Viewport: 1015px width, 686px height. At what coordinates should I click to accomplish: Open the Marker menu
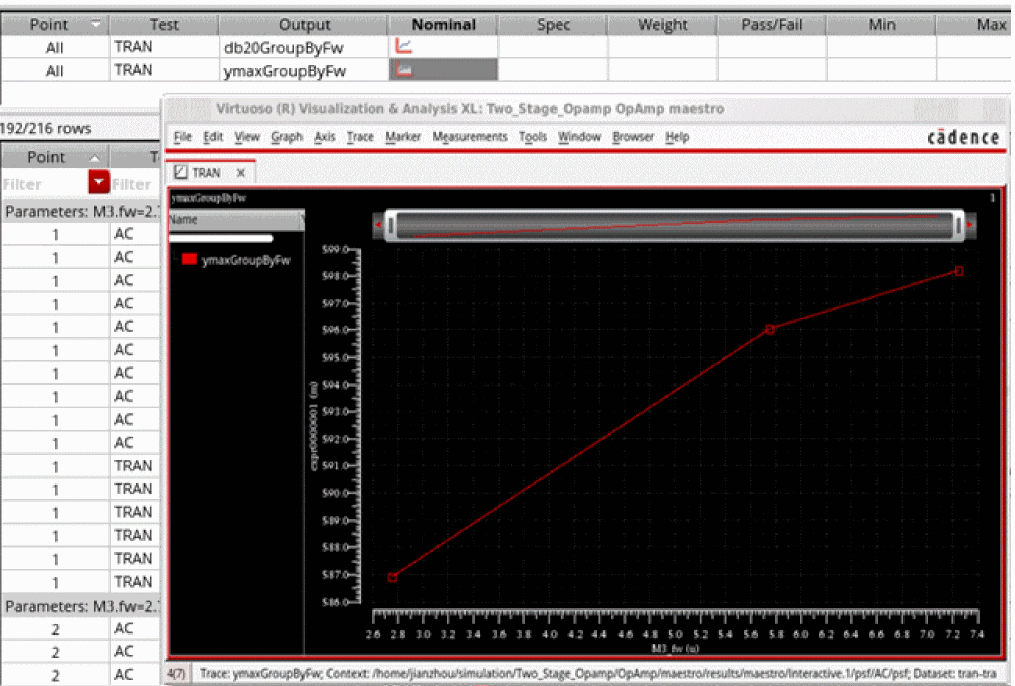(403, 137)
